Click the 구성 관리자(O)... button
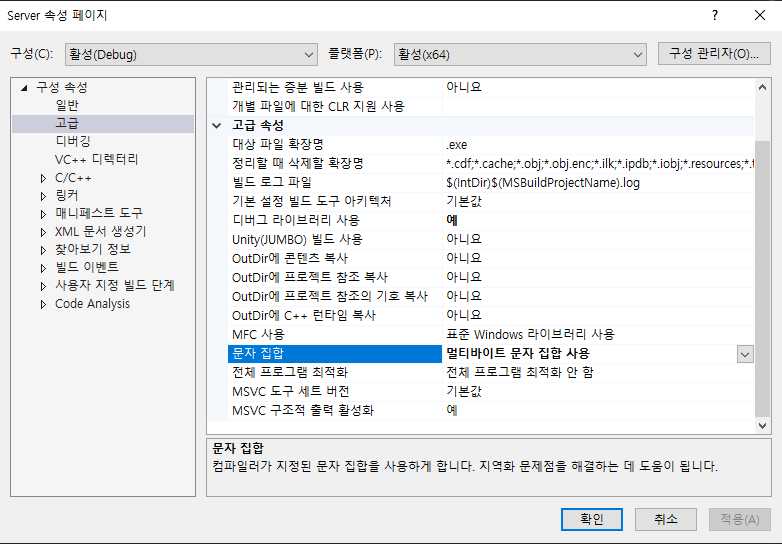782x544 pixels. coord(714,54)
